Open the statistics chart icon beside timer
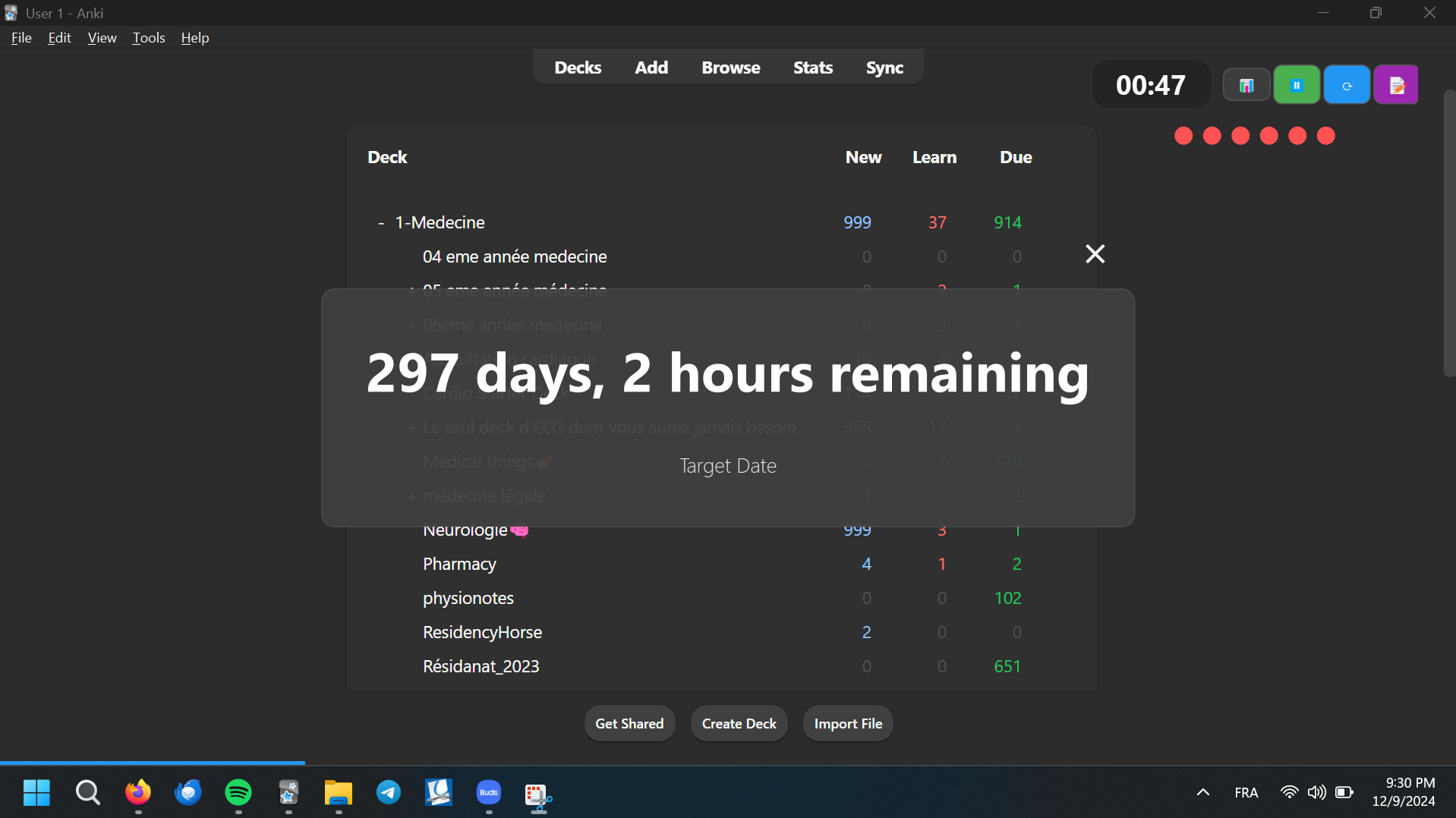 click(1246, 85)
